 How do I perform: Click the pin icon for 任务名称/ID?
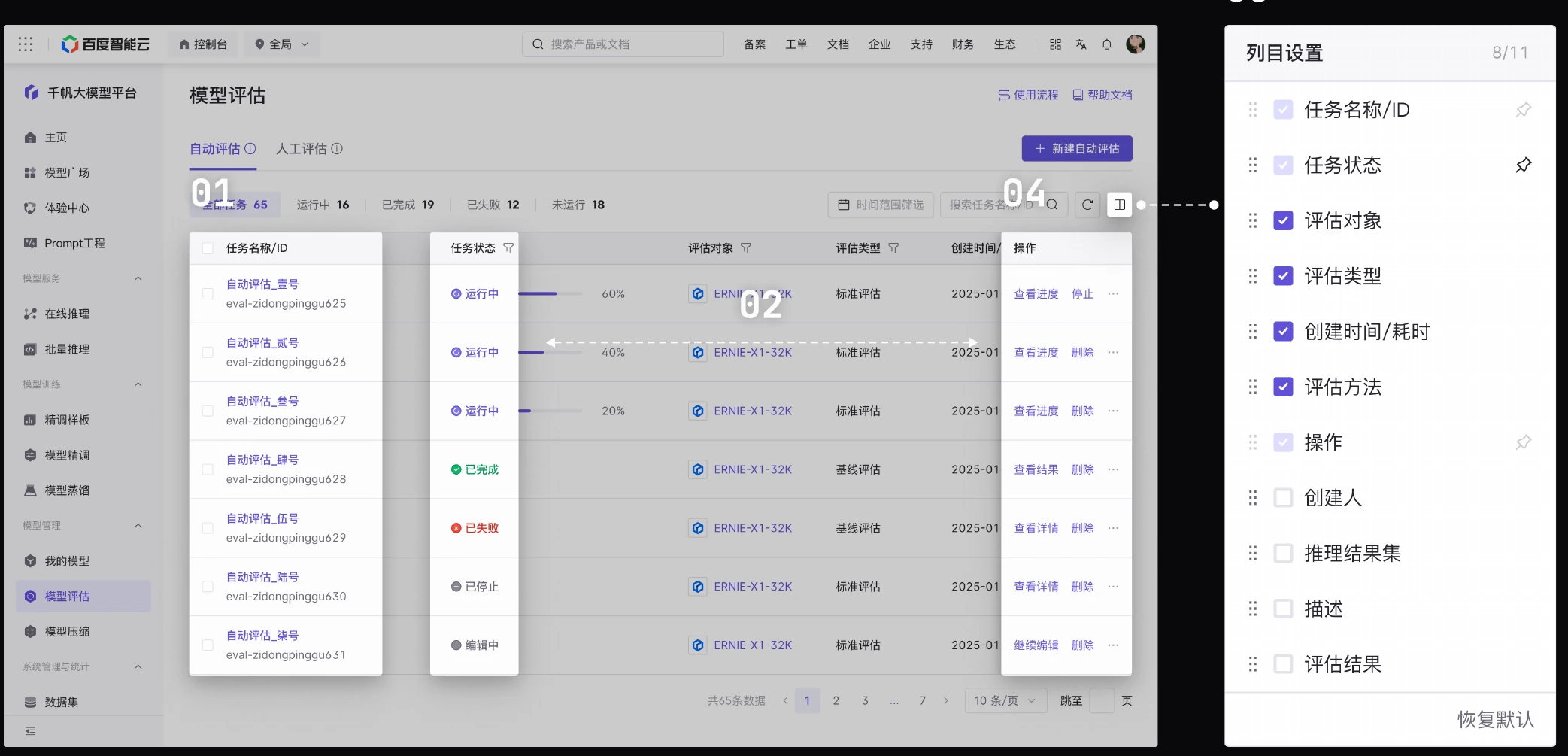pos(1524,110)
